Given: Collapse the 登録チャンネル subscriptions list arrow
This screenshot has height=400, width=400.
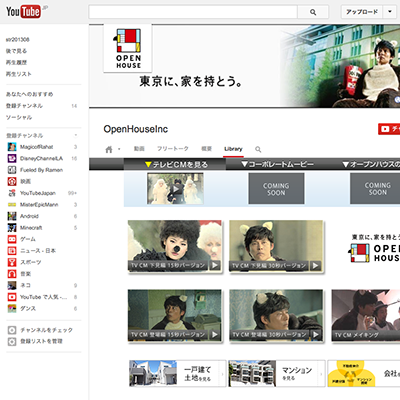Looking at the screenshot, I should (76, 135).
